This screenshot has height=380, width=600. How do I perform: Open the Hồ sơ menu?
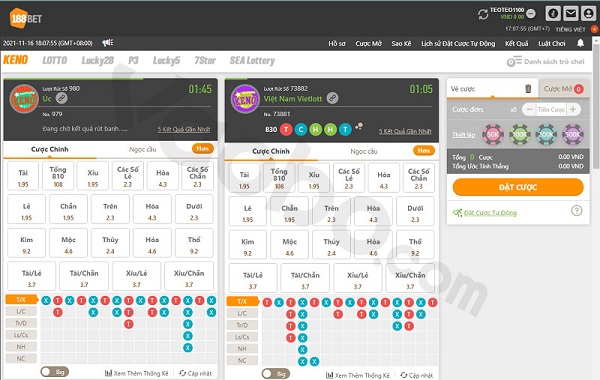[337, 44]
